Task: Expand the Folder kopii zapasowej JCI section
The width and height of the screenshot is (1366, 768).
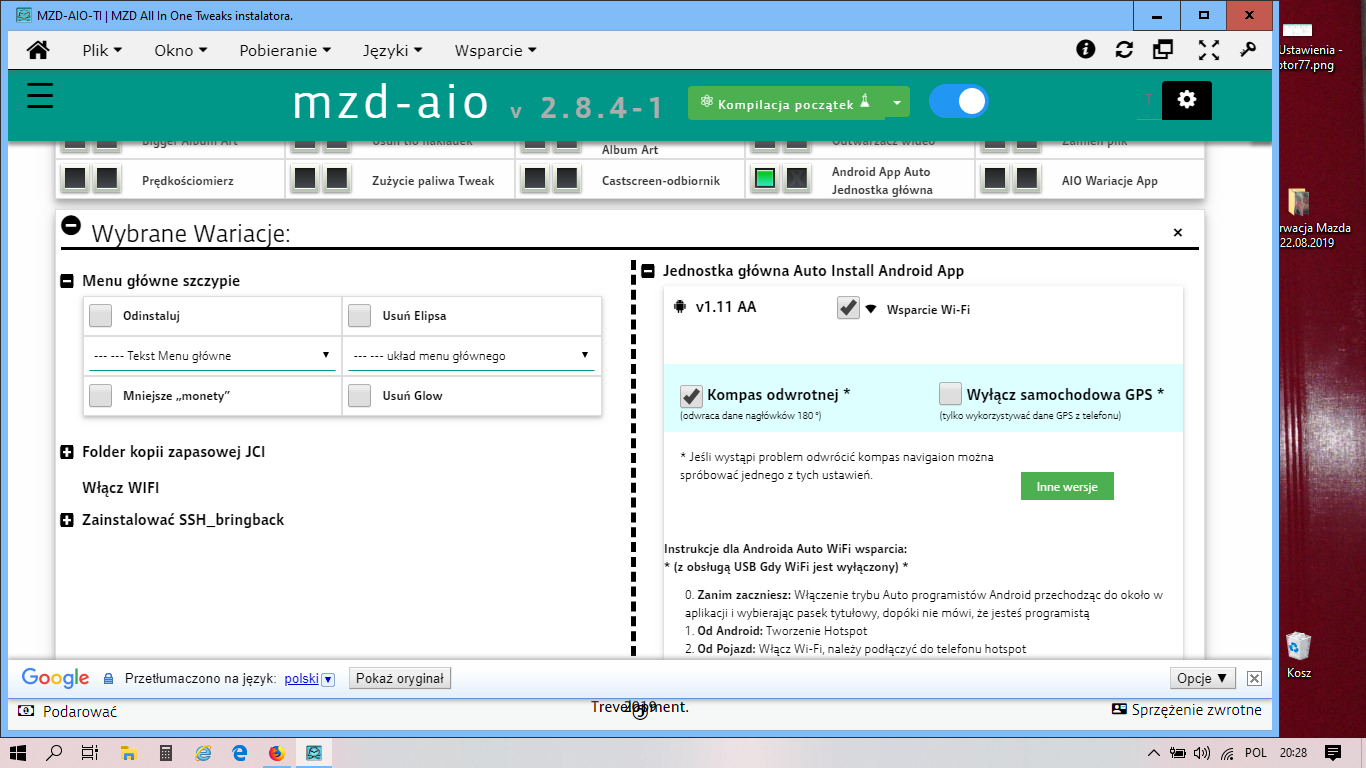Action: coord(68,452)
